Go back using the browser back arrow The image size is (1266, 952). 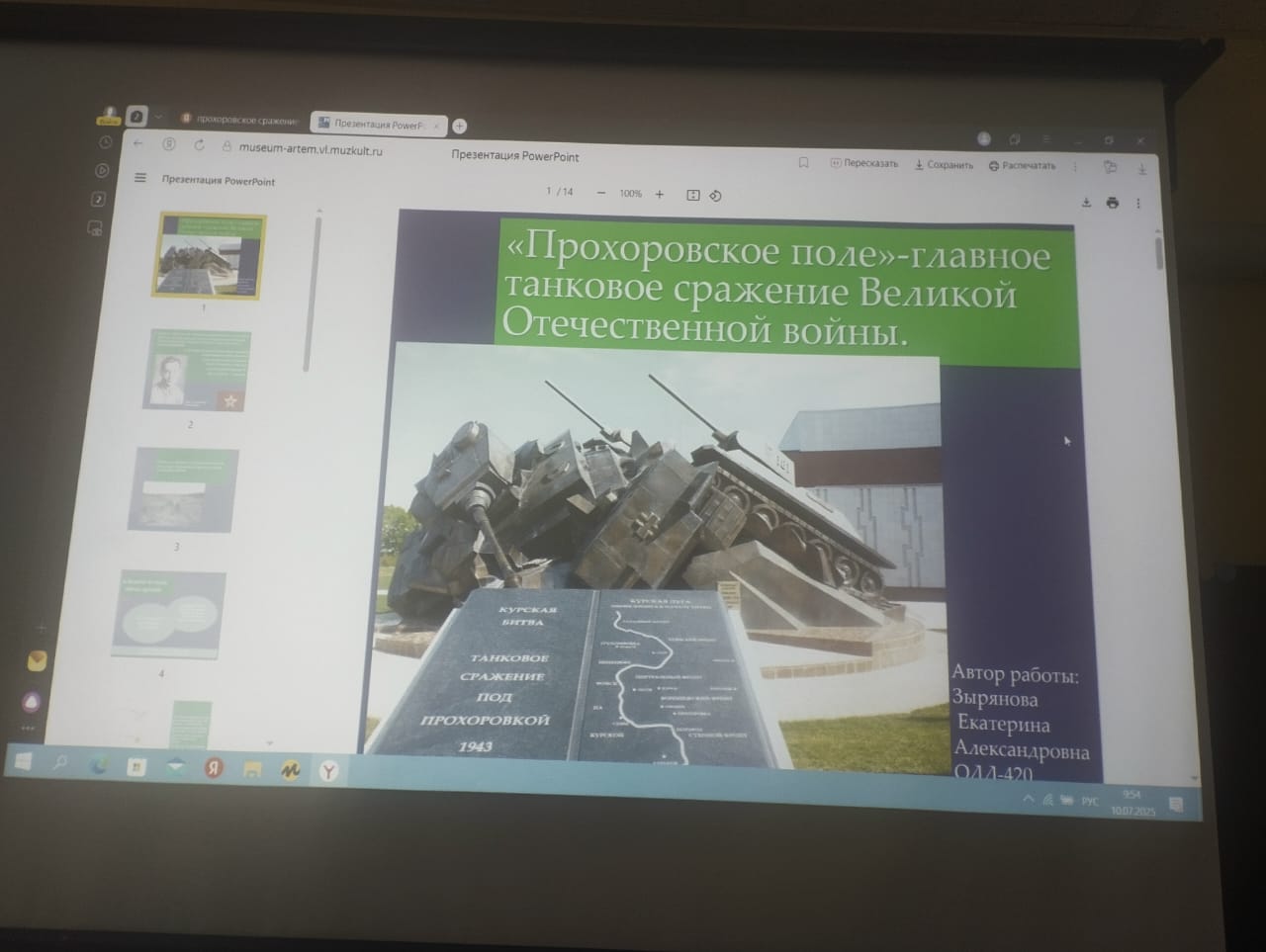tap(138, 143)
